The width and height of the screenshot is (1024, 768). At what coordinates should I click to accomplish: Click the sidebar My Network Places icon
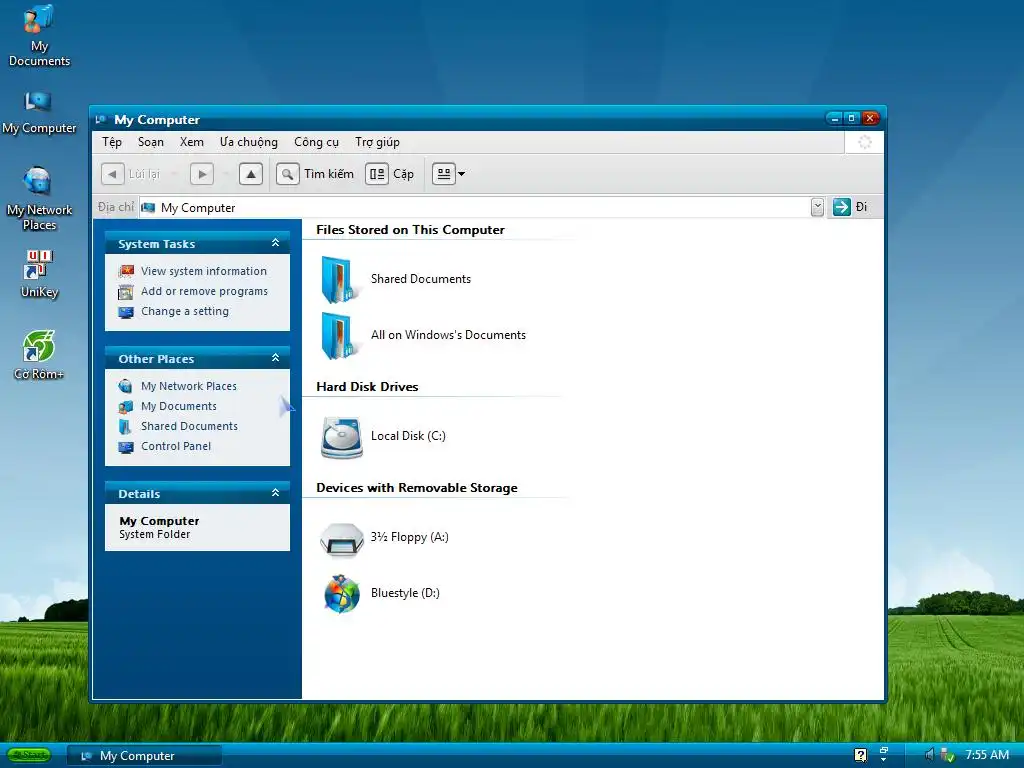click(125, 387)
